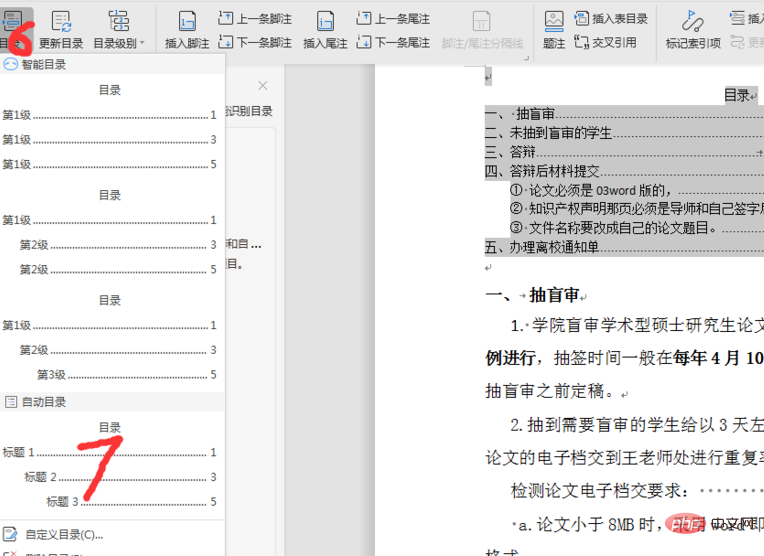Go to next footnote (下一条脚注)
The height and width of the screenshot is (556, 764).
pyautogui.click(x=255, y=42)
